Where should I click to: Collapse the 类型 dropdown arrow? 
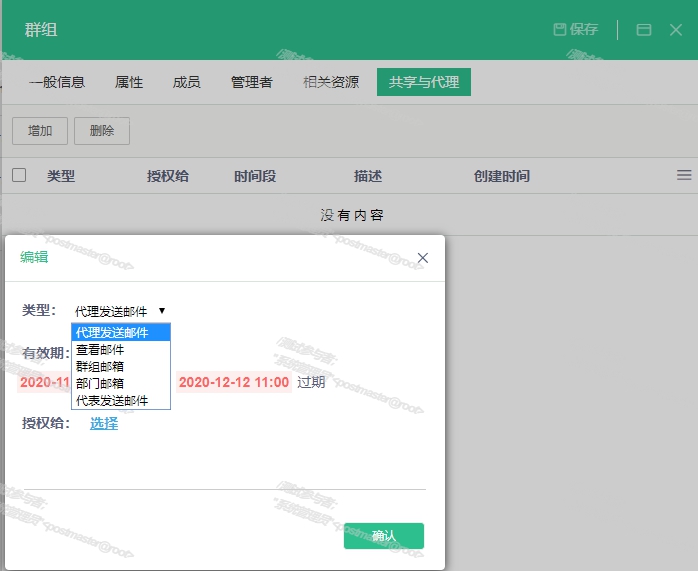click(x=162, y=311)
